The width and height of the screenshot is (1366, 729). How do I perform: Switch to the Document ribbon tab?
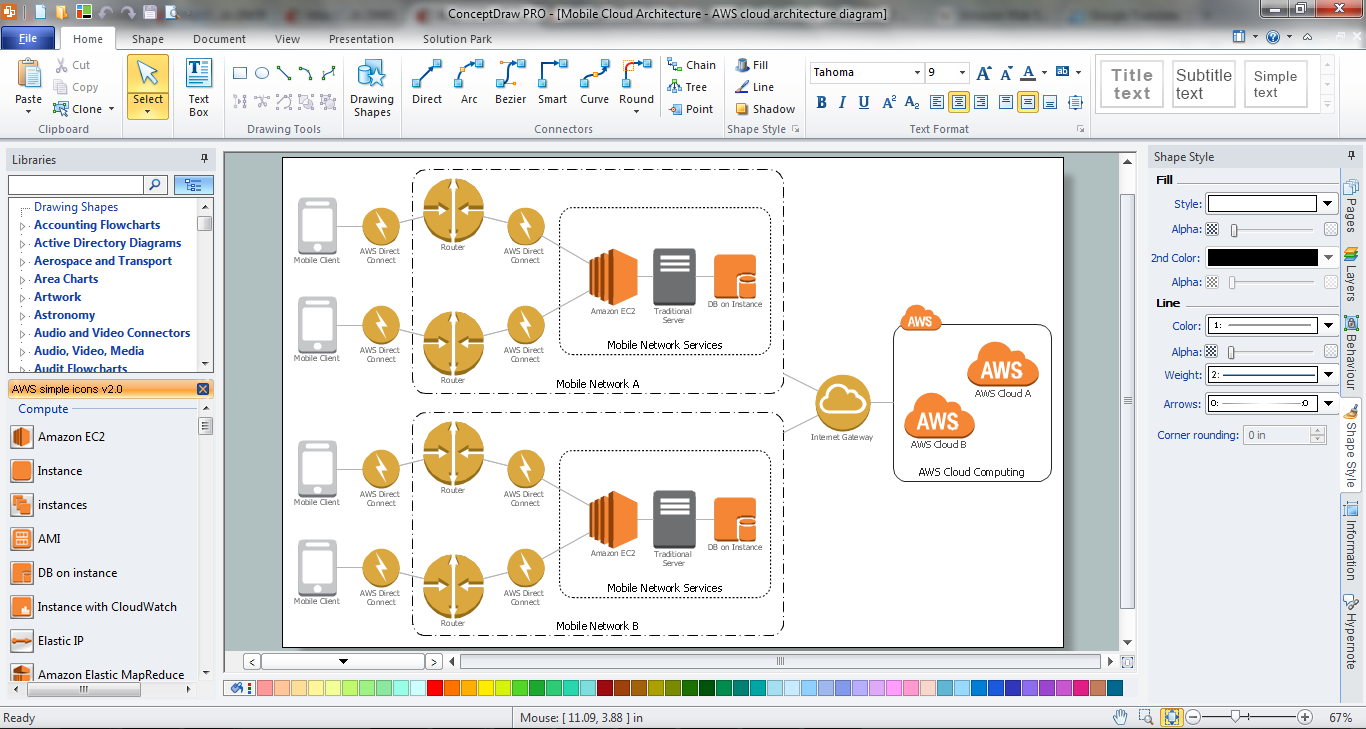pyautogui.click(x=219, y=39)
